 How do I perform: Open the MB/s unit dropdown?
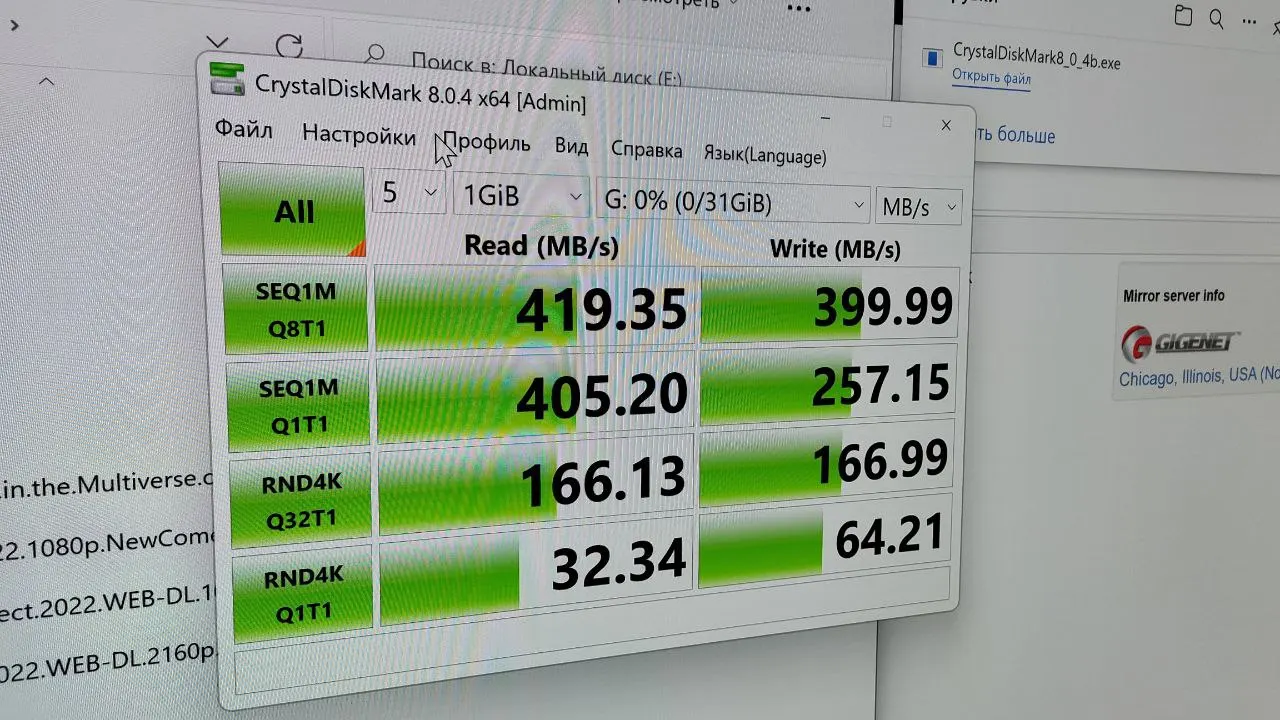click(919, 207)
